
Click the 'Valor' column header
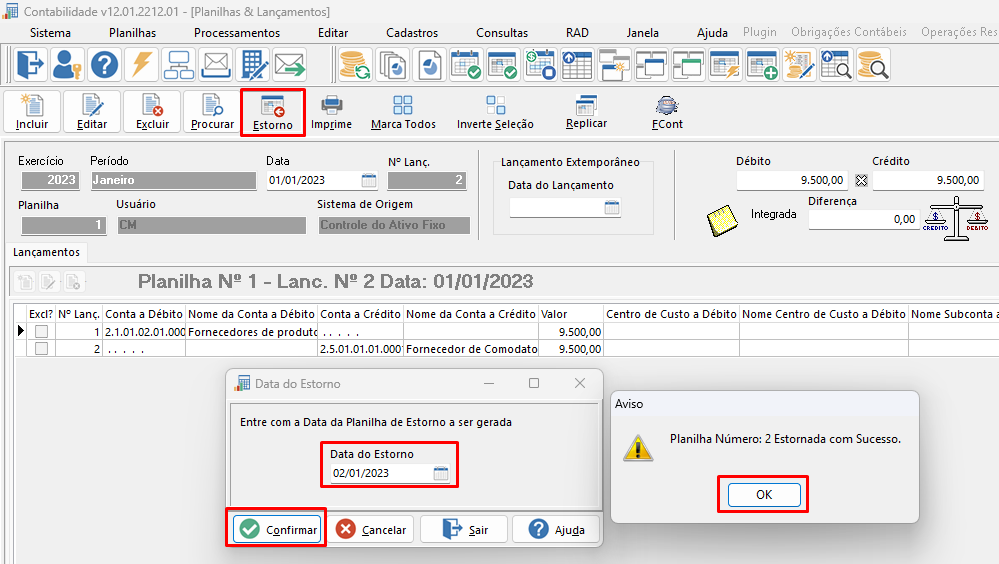coord(570,314)
